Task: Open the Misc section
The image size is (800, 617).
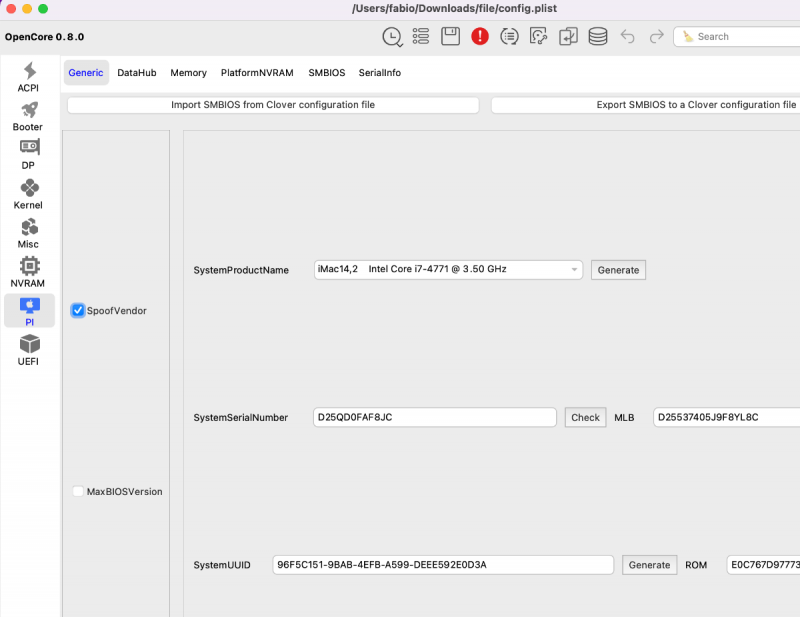Action: click(x=28, y=234)
